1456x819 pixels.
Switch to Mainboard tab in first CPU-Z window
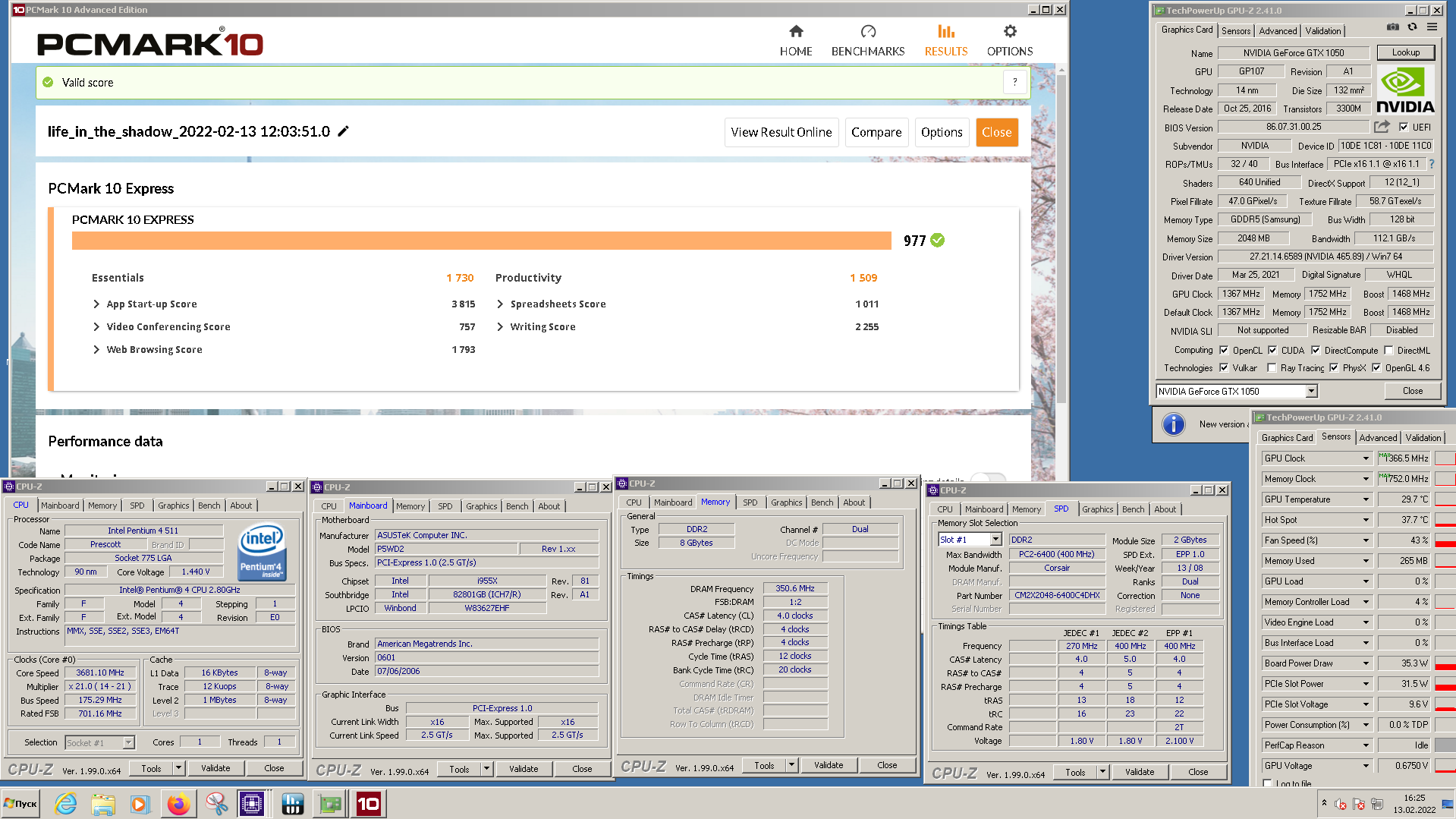click(60, 506)
